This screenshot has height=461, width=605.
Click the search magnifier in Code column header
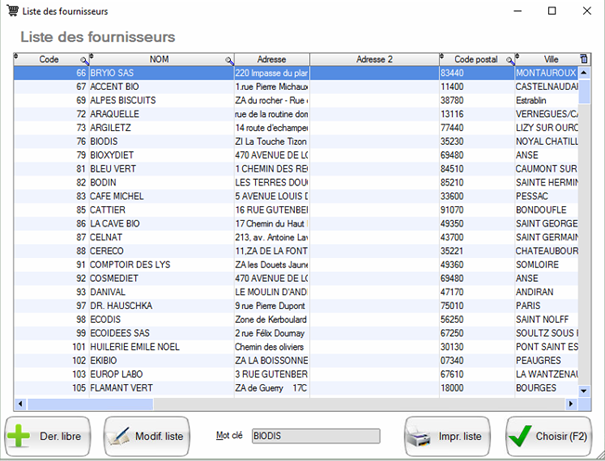point(84,61)
